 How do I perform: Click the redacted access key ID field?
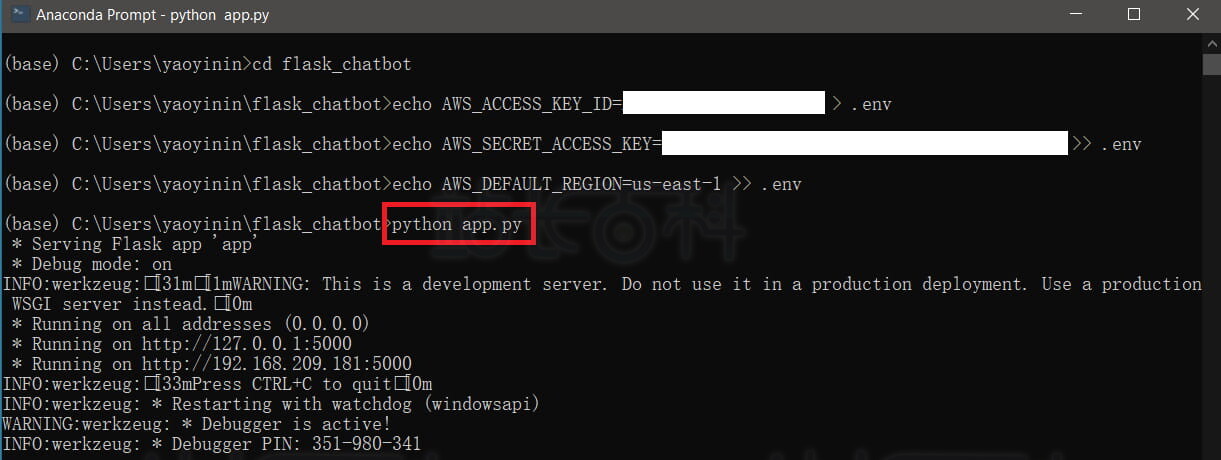(x=723, y=103)
